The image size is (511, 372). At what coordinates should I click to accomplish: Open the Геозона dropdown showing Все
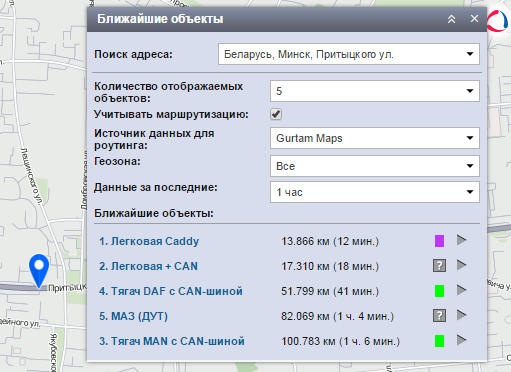(375, 166)
